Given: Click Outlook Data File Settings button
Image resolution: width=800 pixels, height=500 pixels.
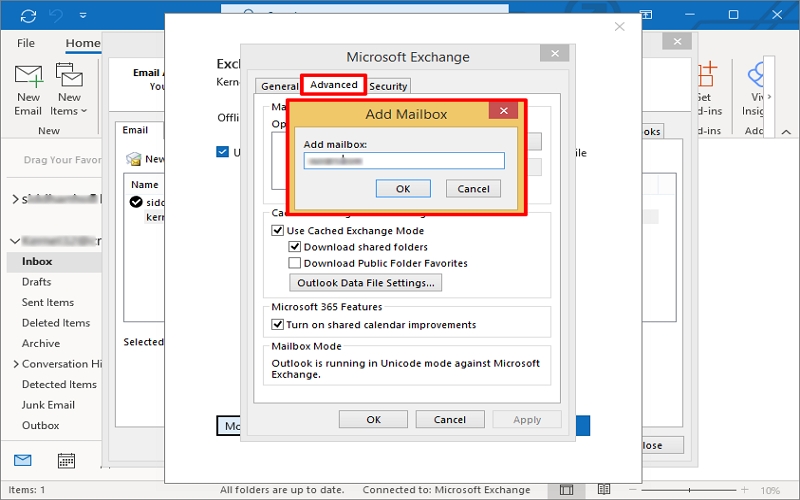Looking at the screenshot, I should [x=366, y=283].
